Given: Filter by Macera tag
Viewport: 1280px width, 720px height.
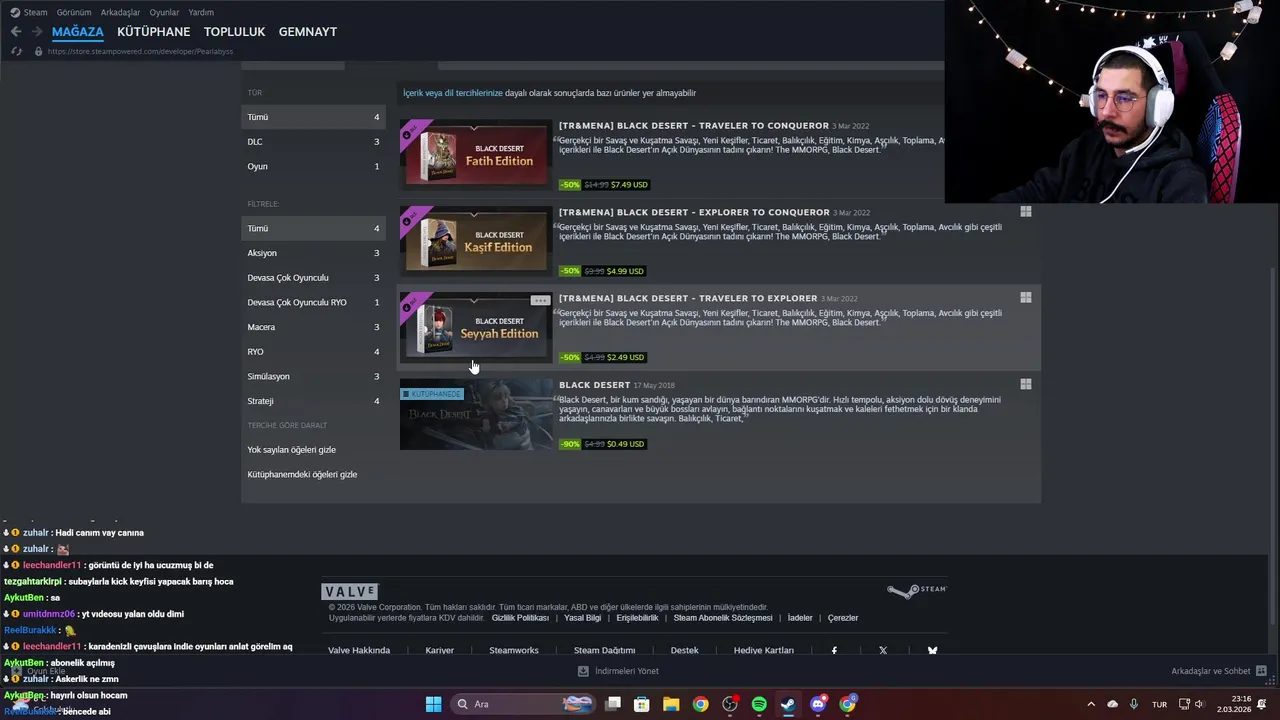Looking at the screenshot, I should [x=313, y=327].
